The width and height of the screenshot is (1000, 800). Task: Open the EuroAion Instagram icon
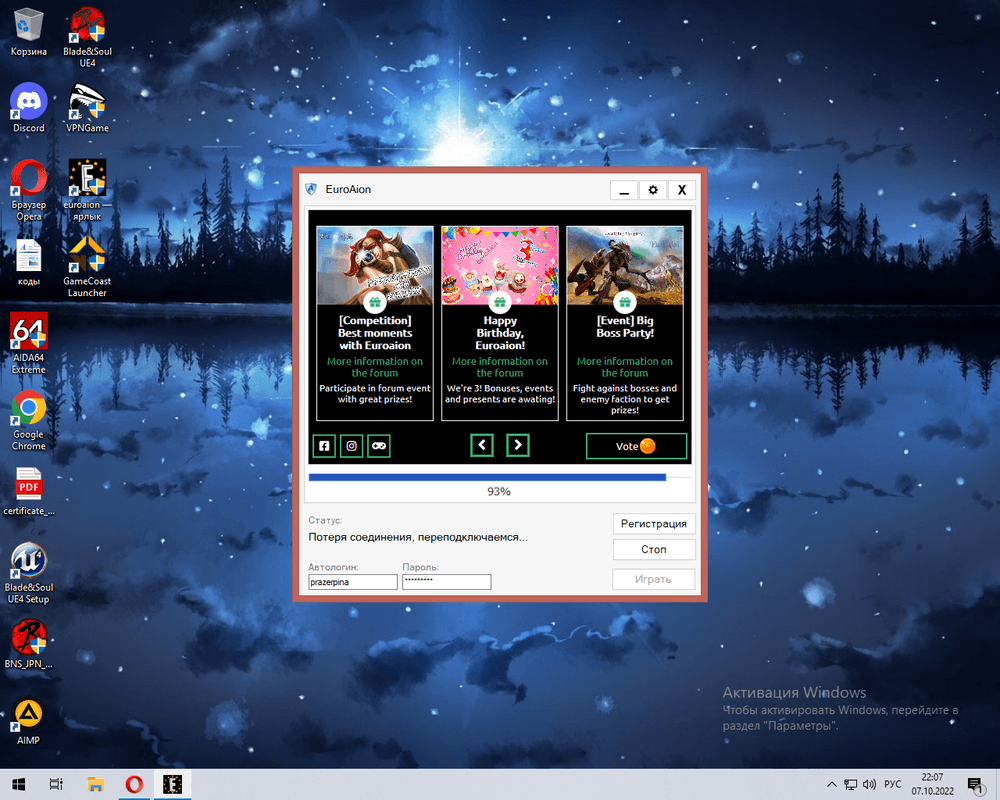[351, 446]
